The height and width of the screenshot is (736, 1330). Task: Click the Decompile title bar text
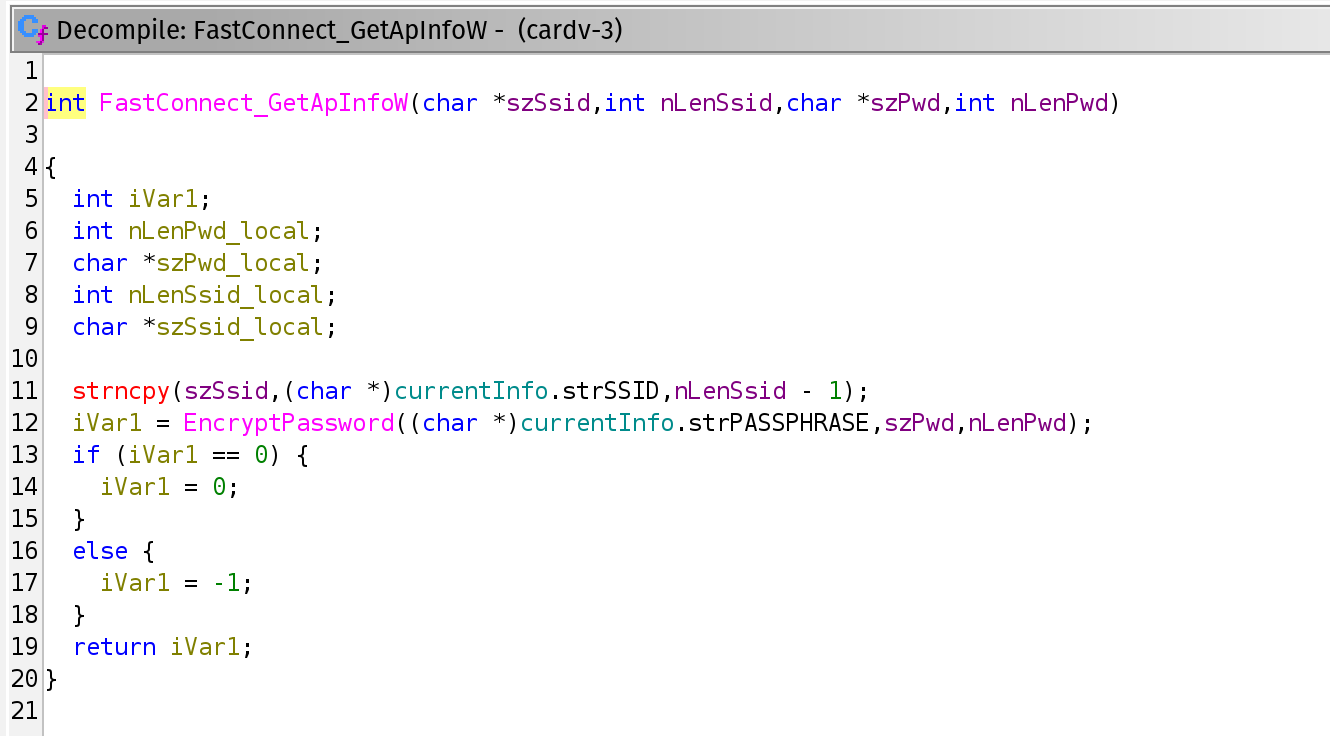click(x=340, y=31)
